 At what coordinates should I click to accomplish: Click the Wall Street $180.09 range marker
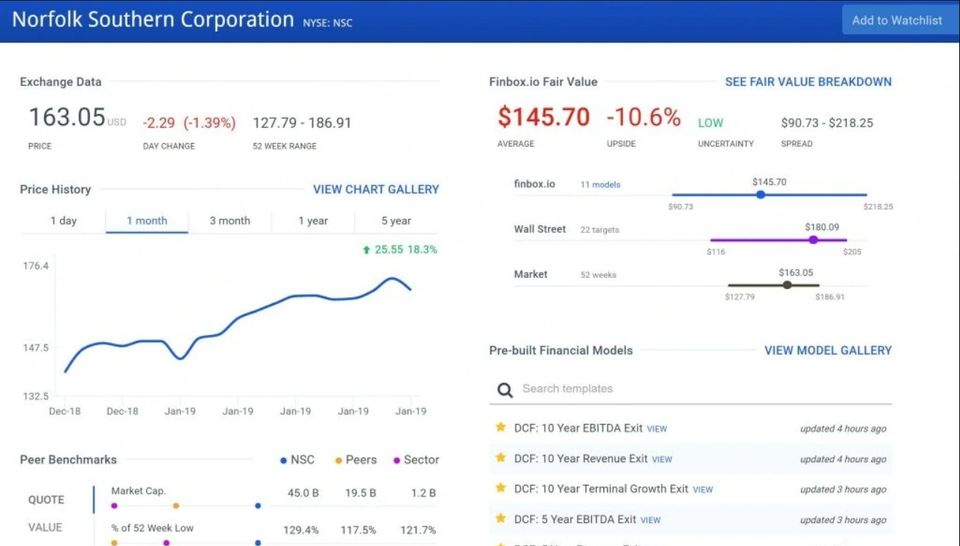813,240
